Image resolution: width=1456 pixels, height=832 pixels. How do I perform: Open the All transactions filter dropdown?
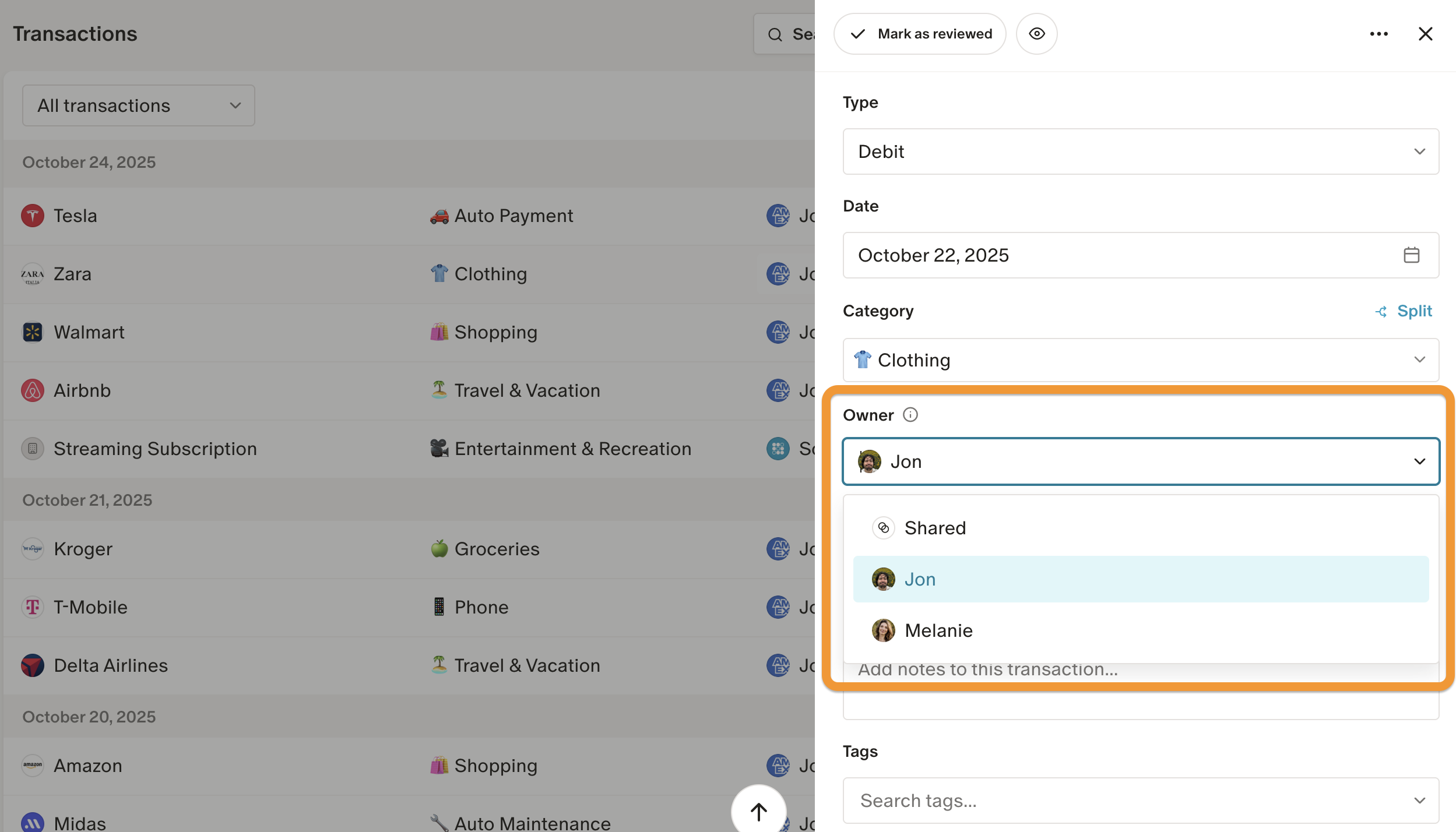[139, 105]
